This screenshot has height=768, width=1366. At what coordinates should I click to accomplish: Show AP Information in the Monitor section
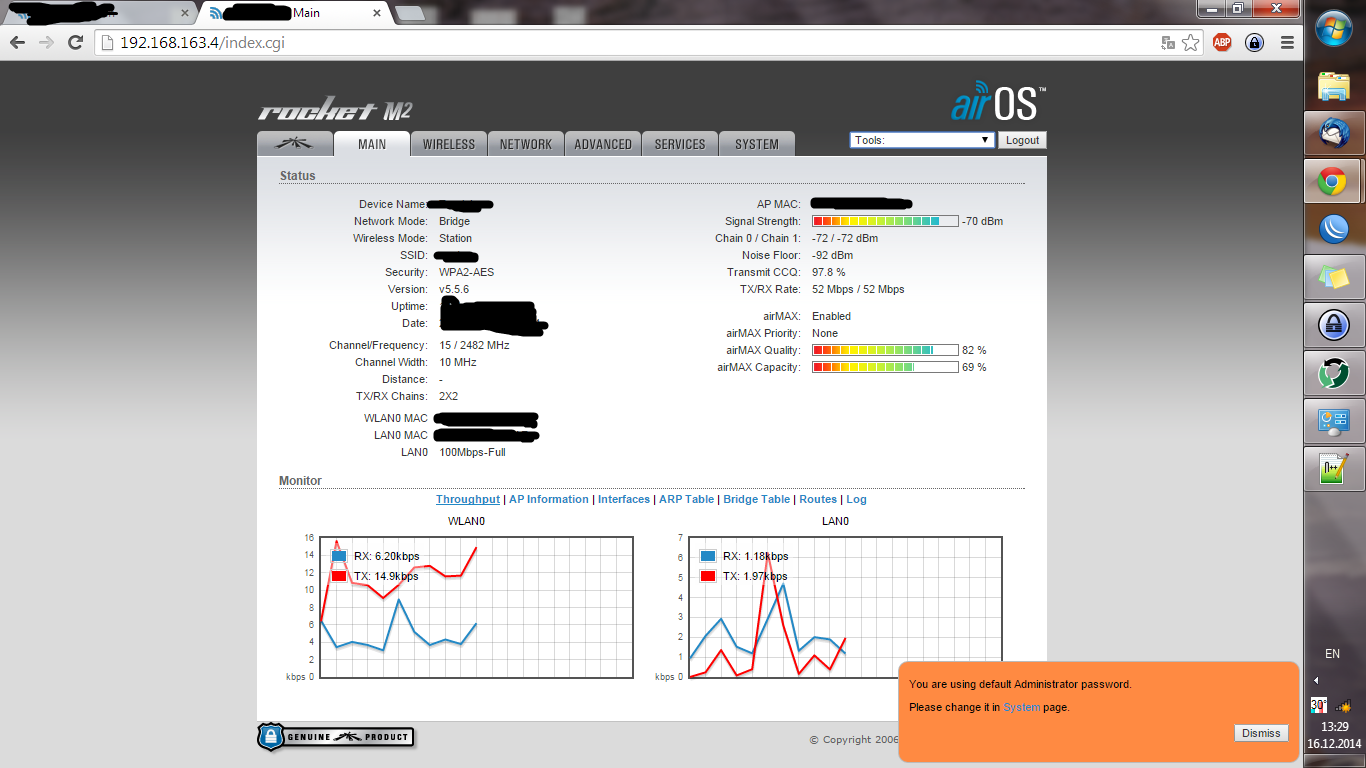[549, 499]
